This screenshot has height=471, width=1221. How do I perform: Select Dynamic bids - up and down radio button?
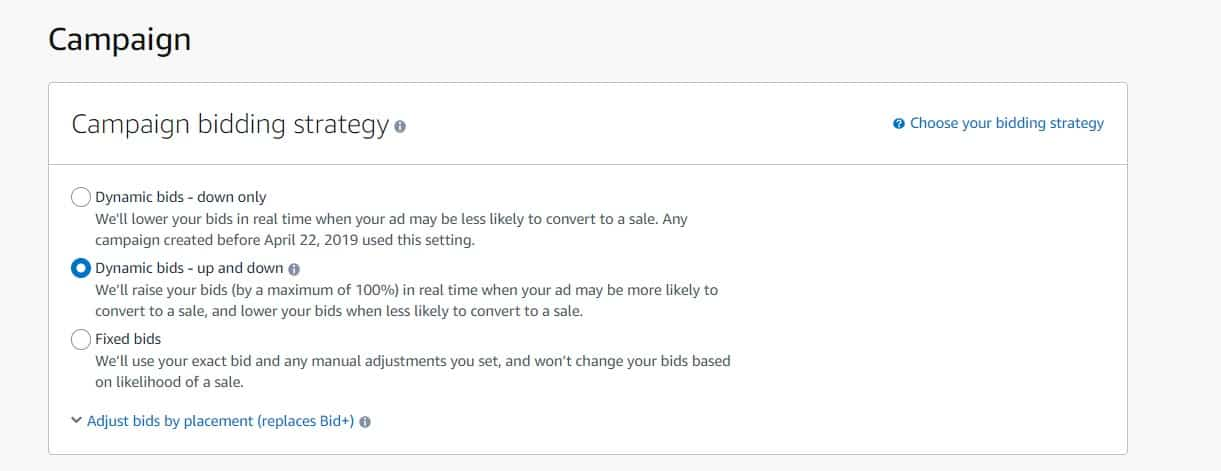(81, 268)
